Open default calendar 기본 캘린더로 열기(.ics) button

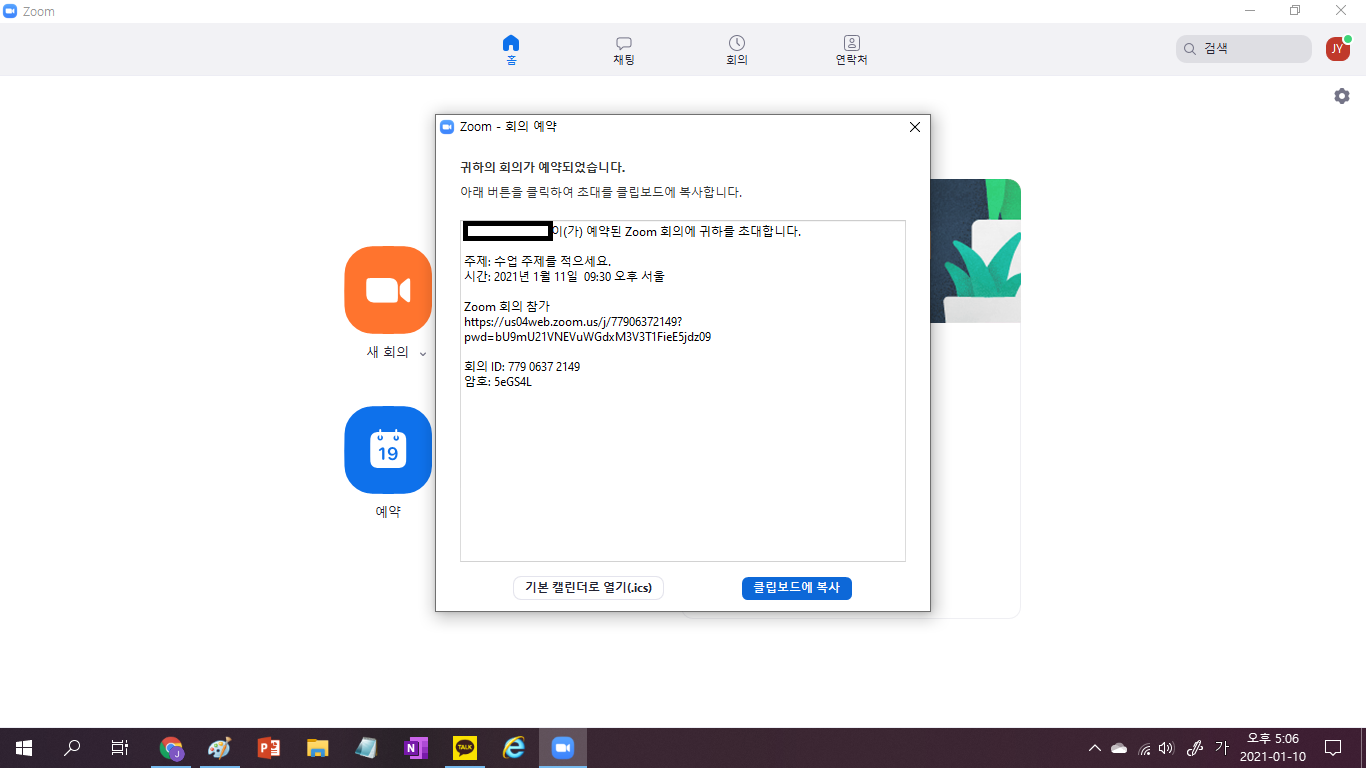(x=588, y=588)
